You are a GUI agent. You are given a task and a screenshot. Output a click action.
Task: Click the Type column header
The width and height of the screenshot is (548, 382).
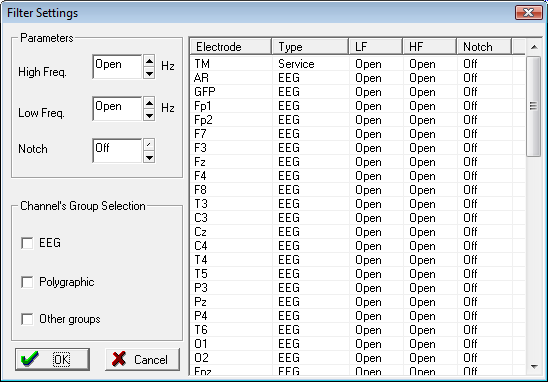(x=310, y=46)
